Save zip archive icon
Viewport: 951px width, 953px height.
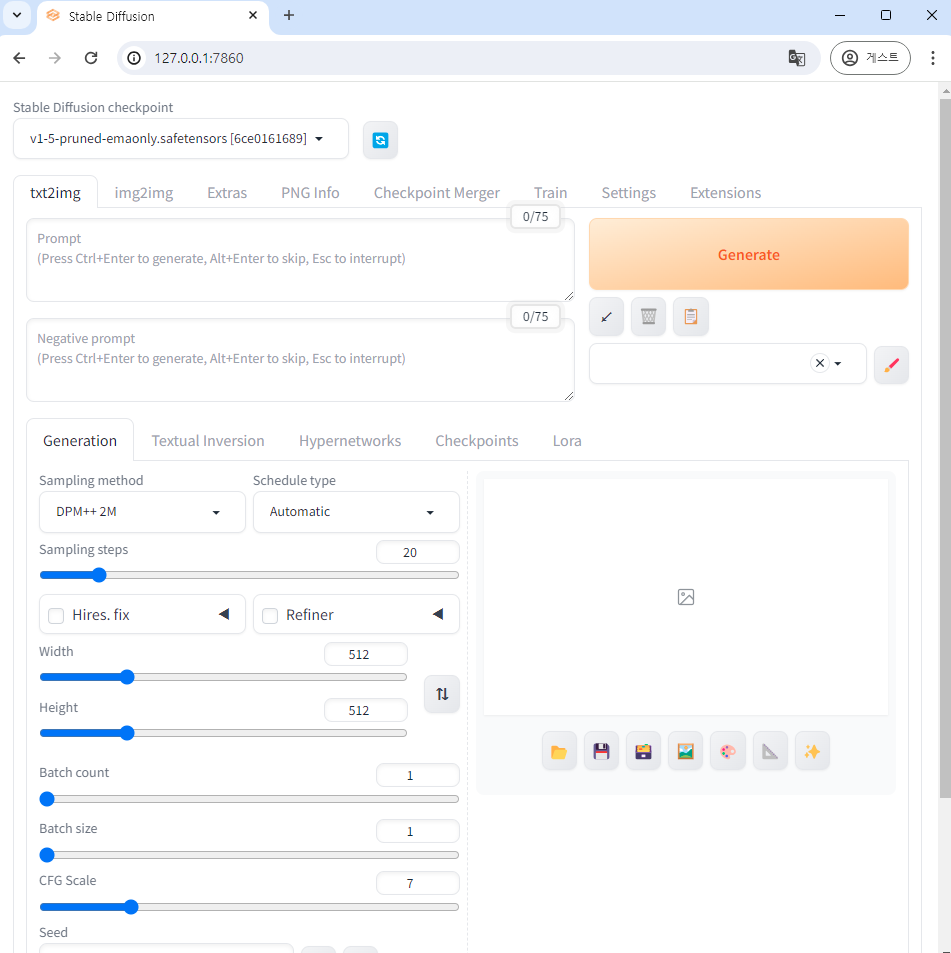pyautogui.click(x=643, y=751)
